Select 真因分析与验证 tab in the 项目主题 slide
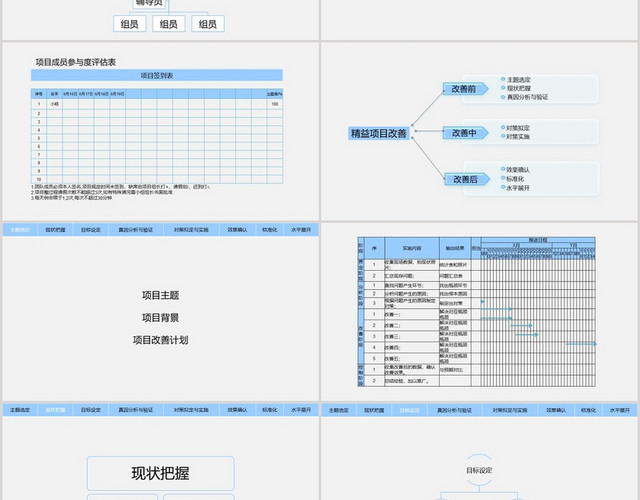 pyautogui.click(x=136, y=230)
